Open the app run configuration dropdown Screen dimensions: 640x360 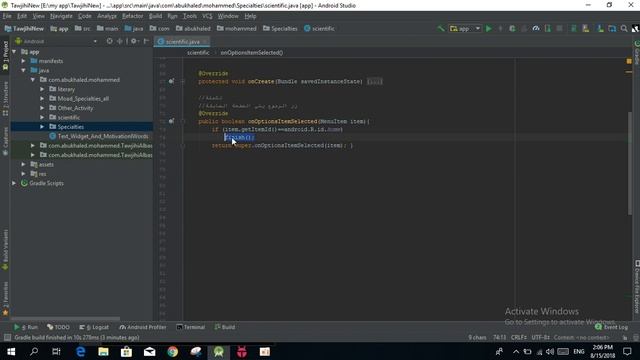click(x=465, y=29)
